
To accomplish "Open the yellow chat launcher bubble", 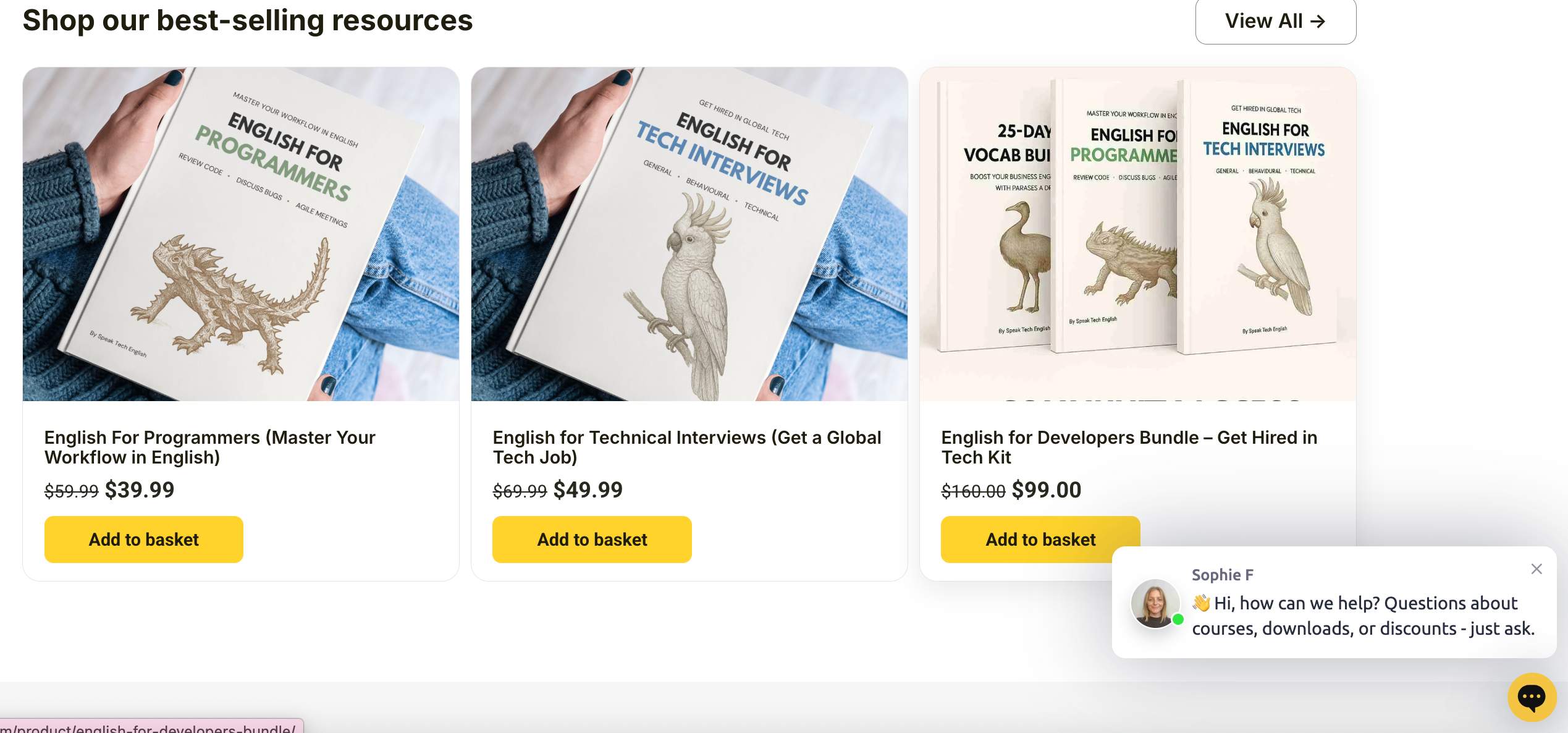I will click(x=1532, y=697).
